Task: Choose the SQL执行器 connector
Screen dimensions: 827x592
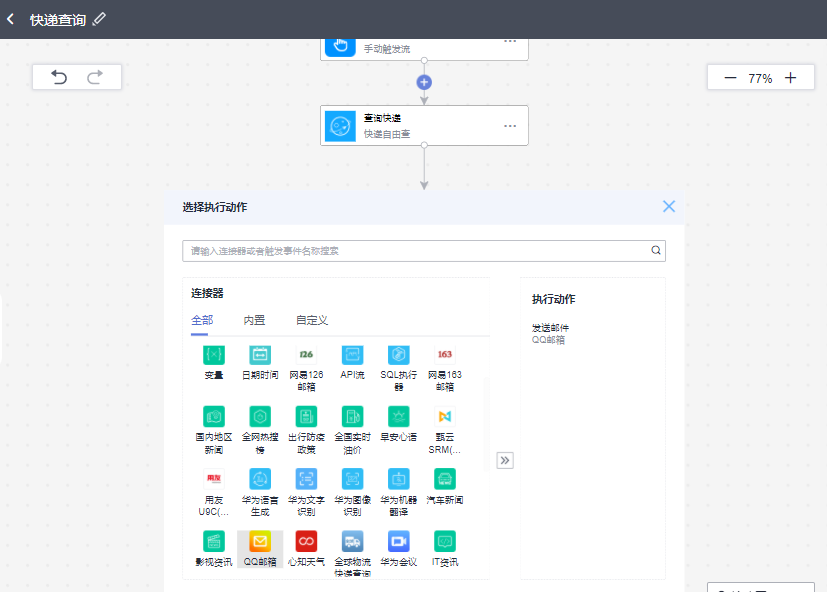Action: 399,368
